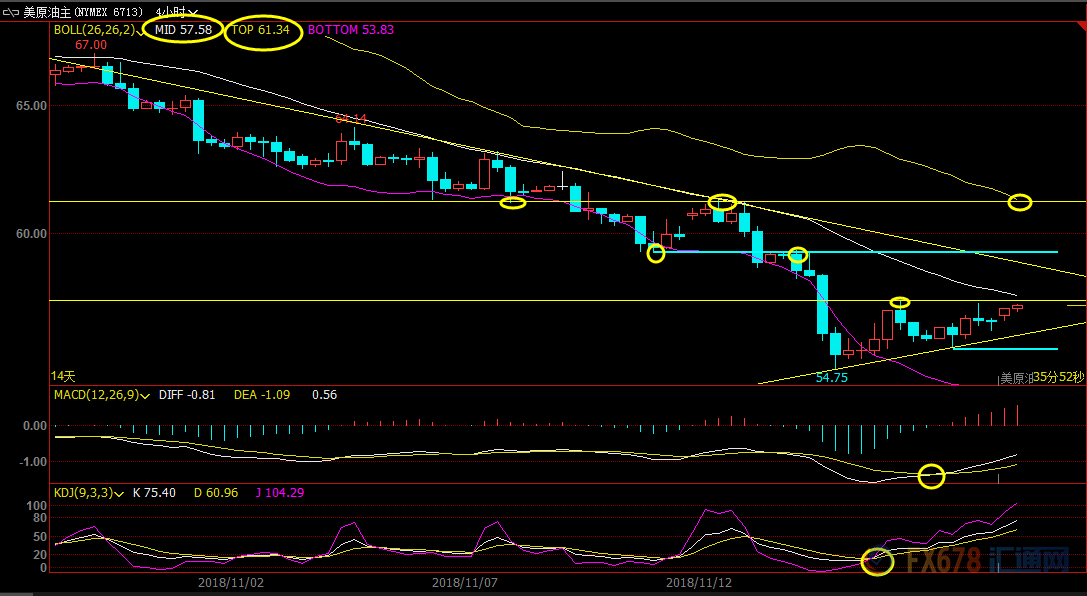Expand the BOLL(26,26,2) indicator dropdown
The width and height of the screenshot is (1087, 596).
point(140,31)
